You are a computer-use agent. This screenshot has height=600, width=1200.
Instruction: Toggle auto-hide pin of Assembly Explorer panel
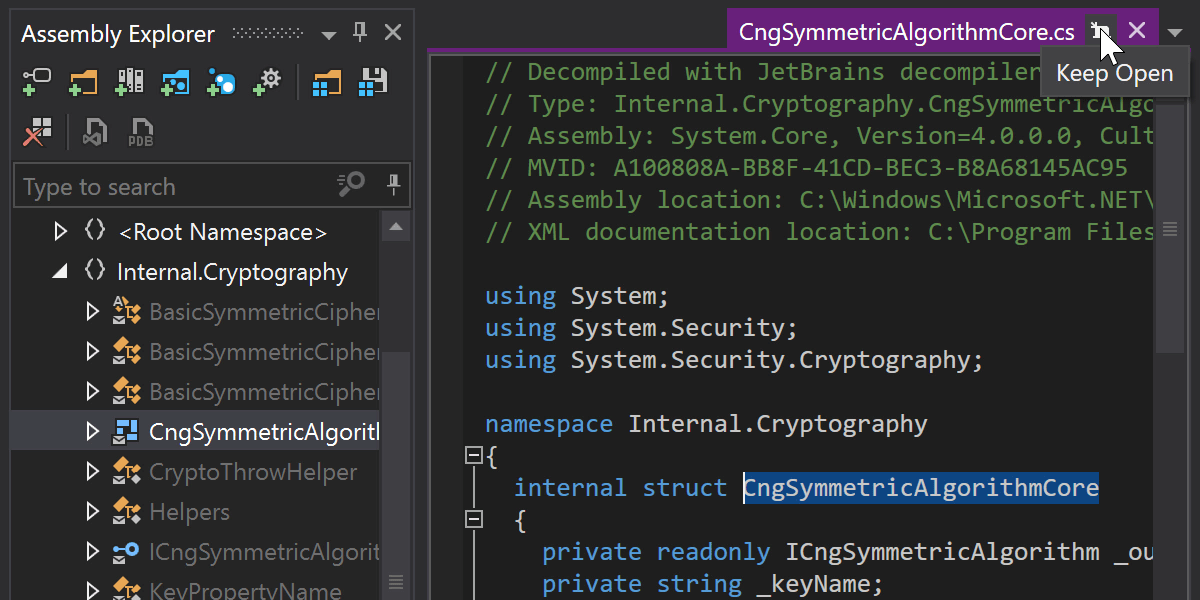pyautogui.click(x=360, y=33)
